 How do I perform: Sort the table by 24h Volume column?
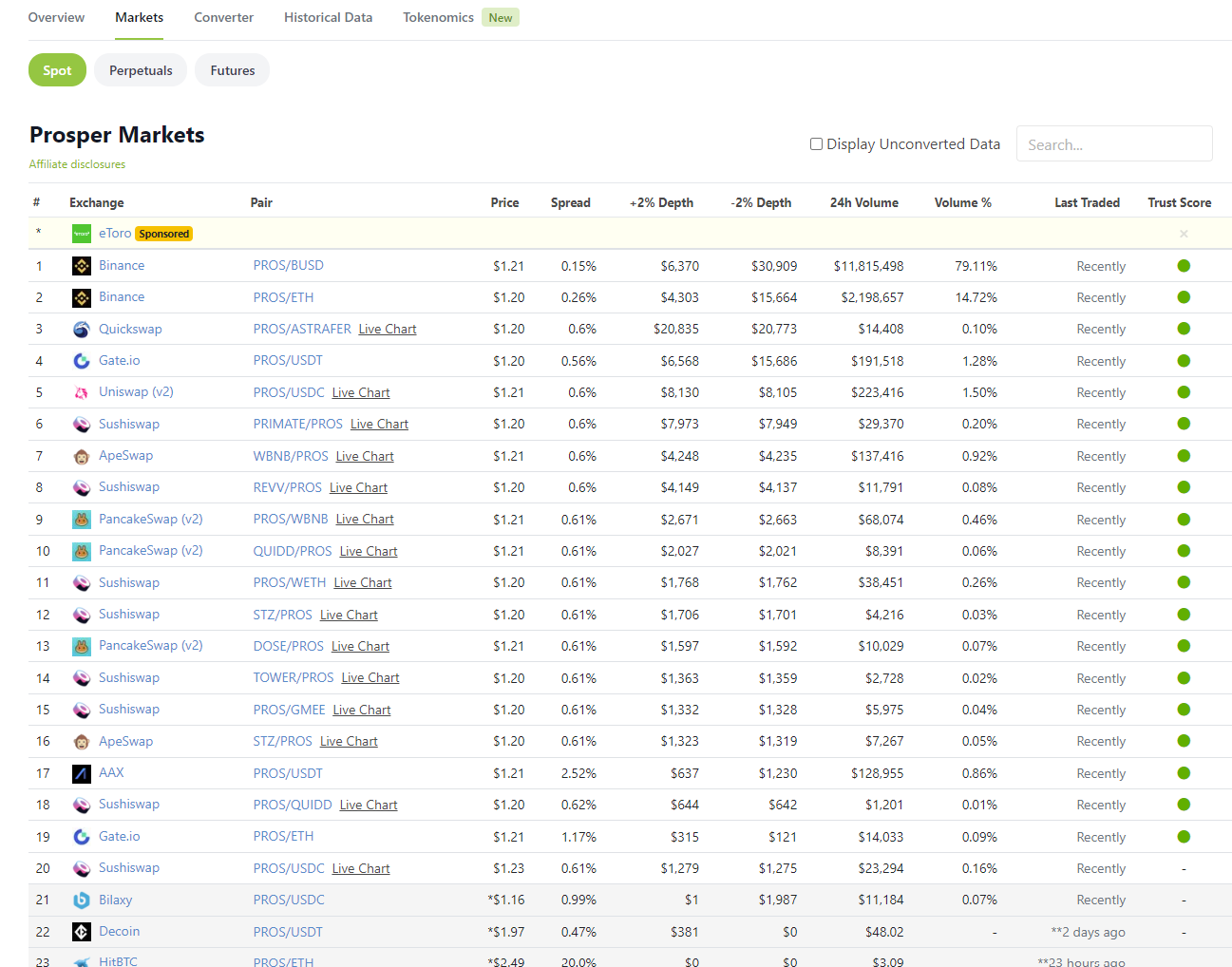pyautogui.click(x=863, y=202)
